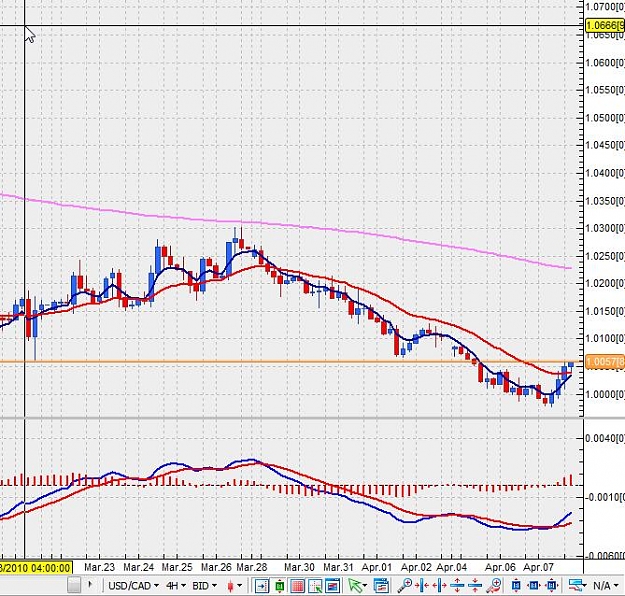
Task: Fit chart vertically with blue candle icon
Action: tap(516, 586)
